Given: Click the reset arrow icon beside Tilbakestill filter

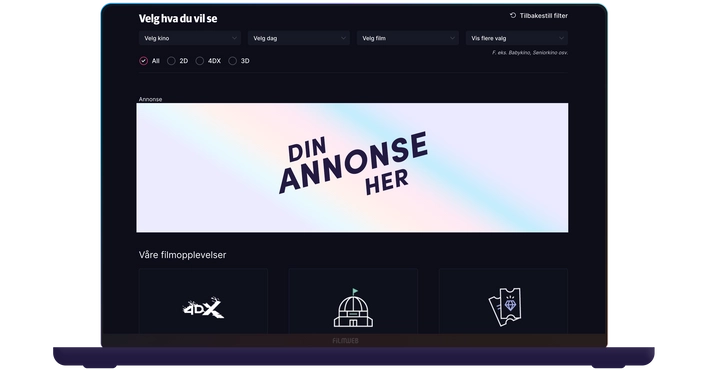Looking at the screenshot, I should click(x=513, y=15).
